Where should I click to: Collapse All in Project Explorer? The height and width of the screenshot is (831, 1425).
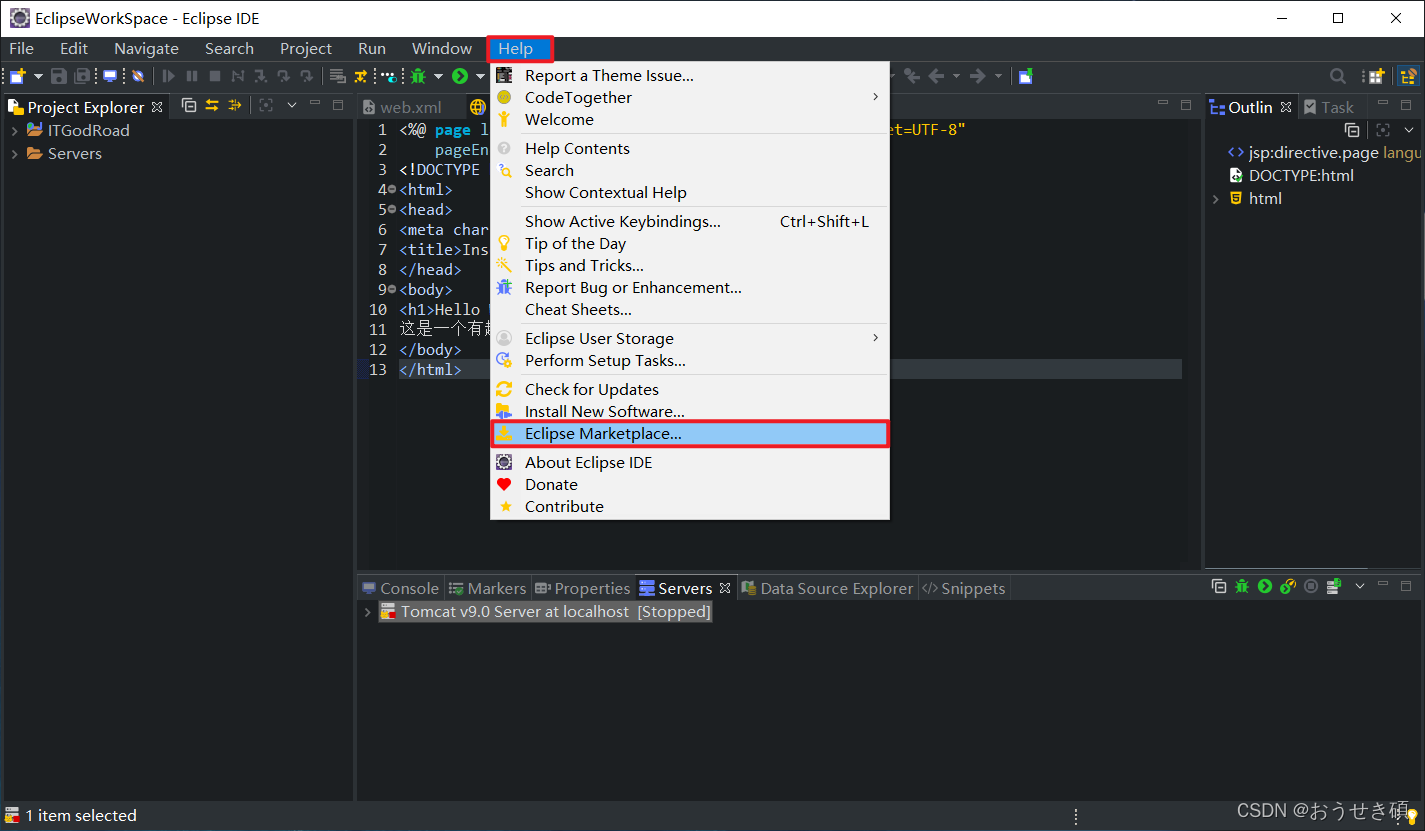[189, 105]
